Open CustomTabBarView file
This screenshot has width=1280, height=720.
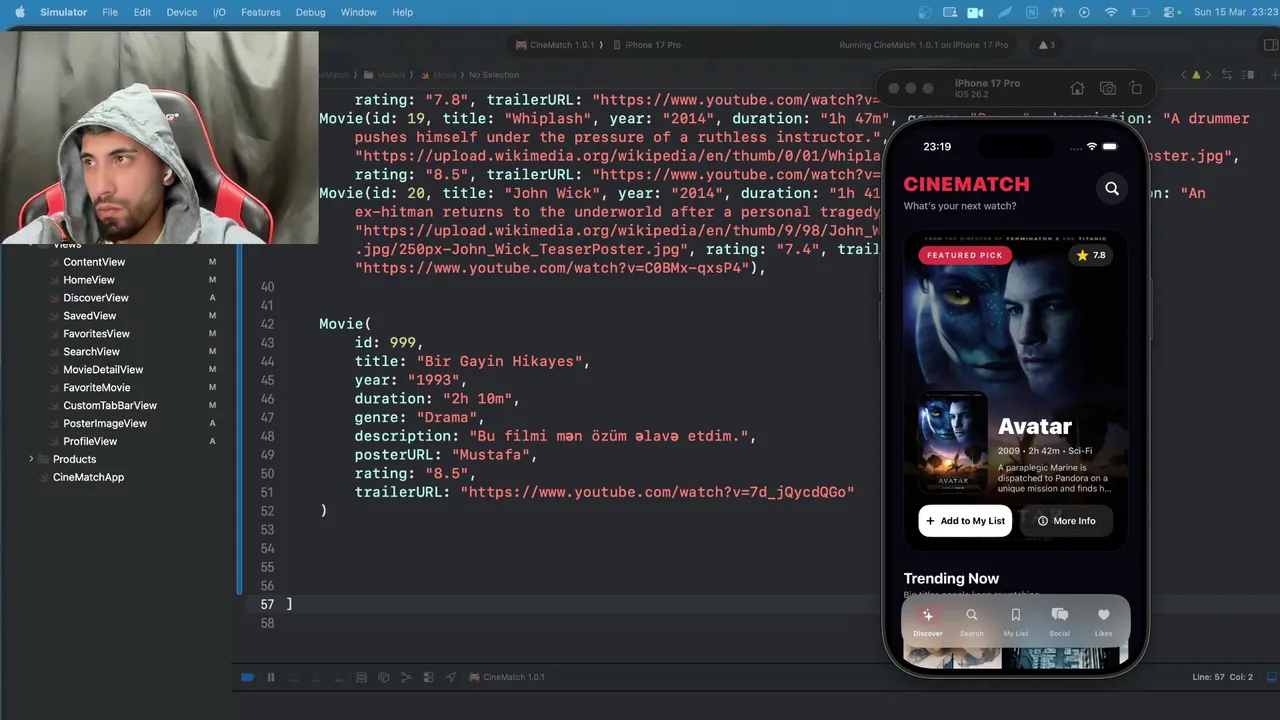110,406
